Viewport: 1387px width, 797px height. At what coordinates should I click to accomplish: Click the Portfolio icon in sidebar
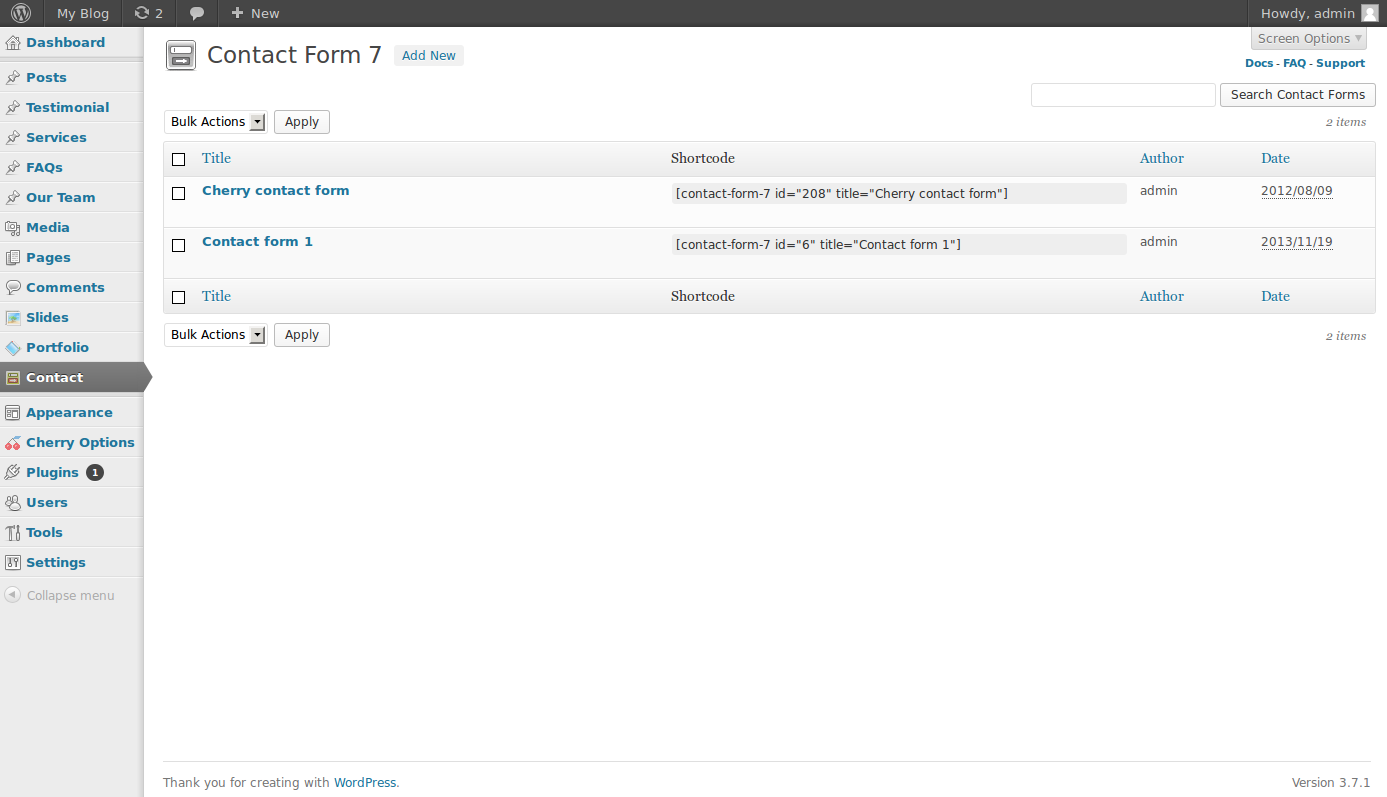click(13, 348)
